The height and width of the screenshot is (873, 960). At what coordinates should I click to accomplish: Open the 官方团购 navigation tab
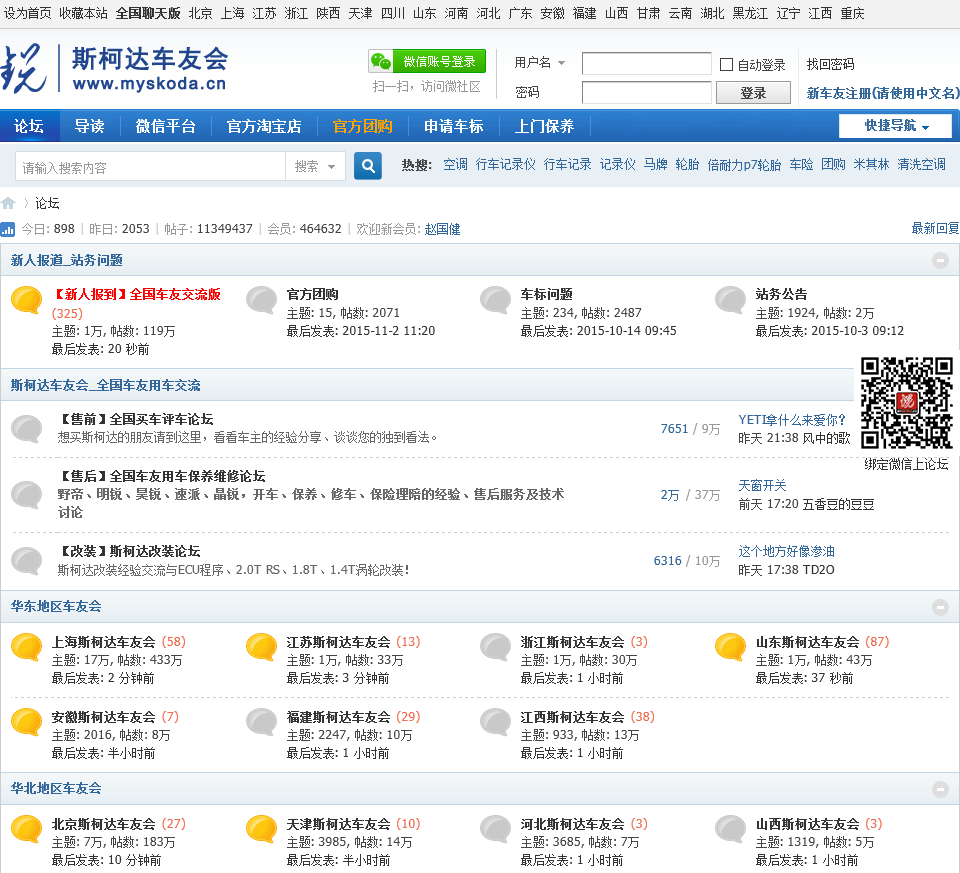(x=362, y=126)
